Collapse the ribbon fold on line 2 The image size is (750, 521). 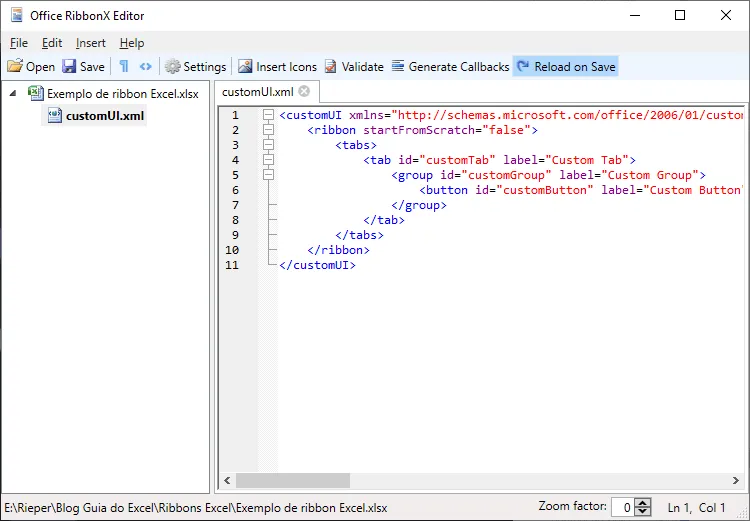(x=268, y=130)
